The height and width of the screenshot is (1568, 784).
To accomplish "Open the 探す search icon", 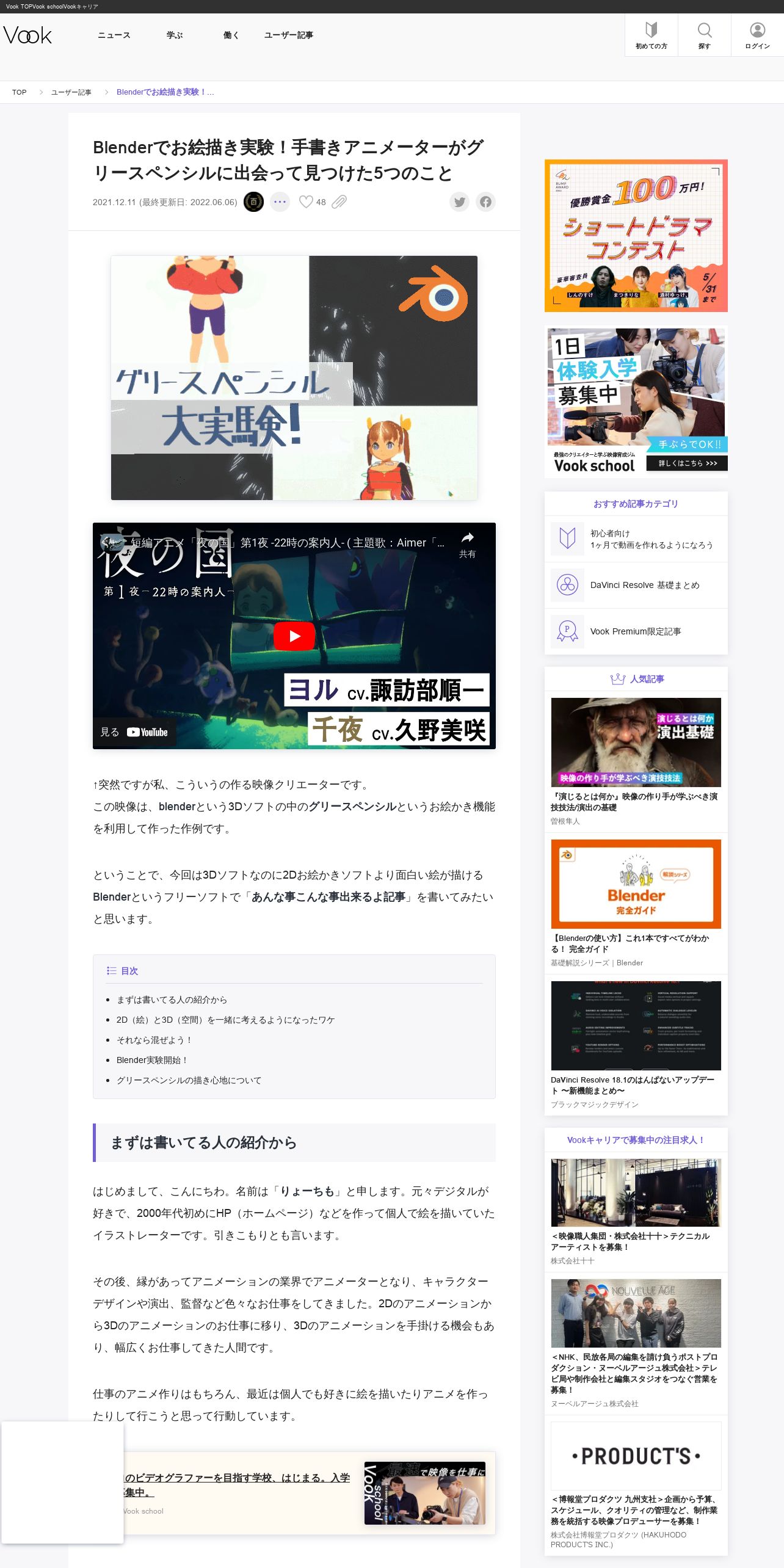I will pyautogui.click(x=705, y=35).
